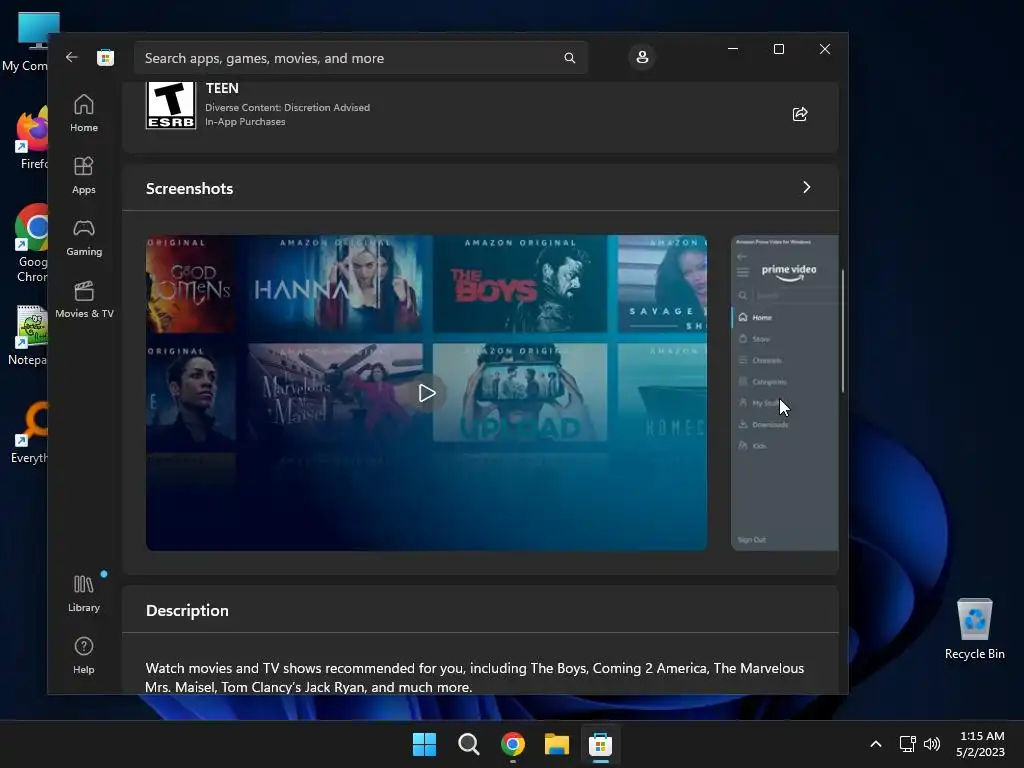The width and height of the screenshot is (1024, 768).
Task: Open the Windows Start menu
Action: tap(424, 744)
